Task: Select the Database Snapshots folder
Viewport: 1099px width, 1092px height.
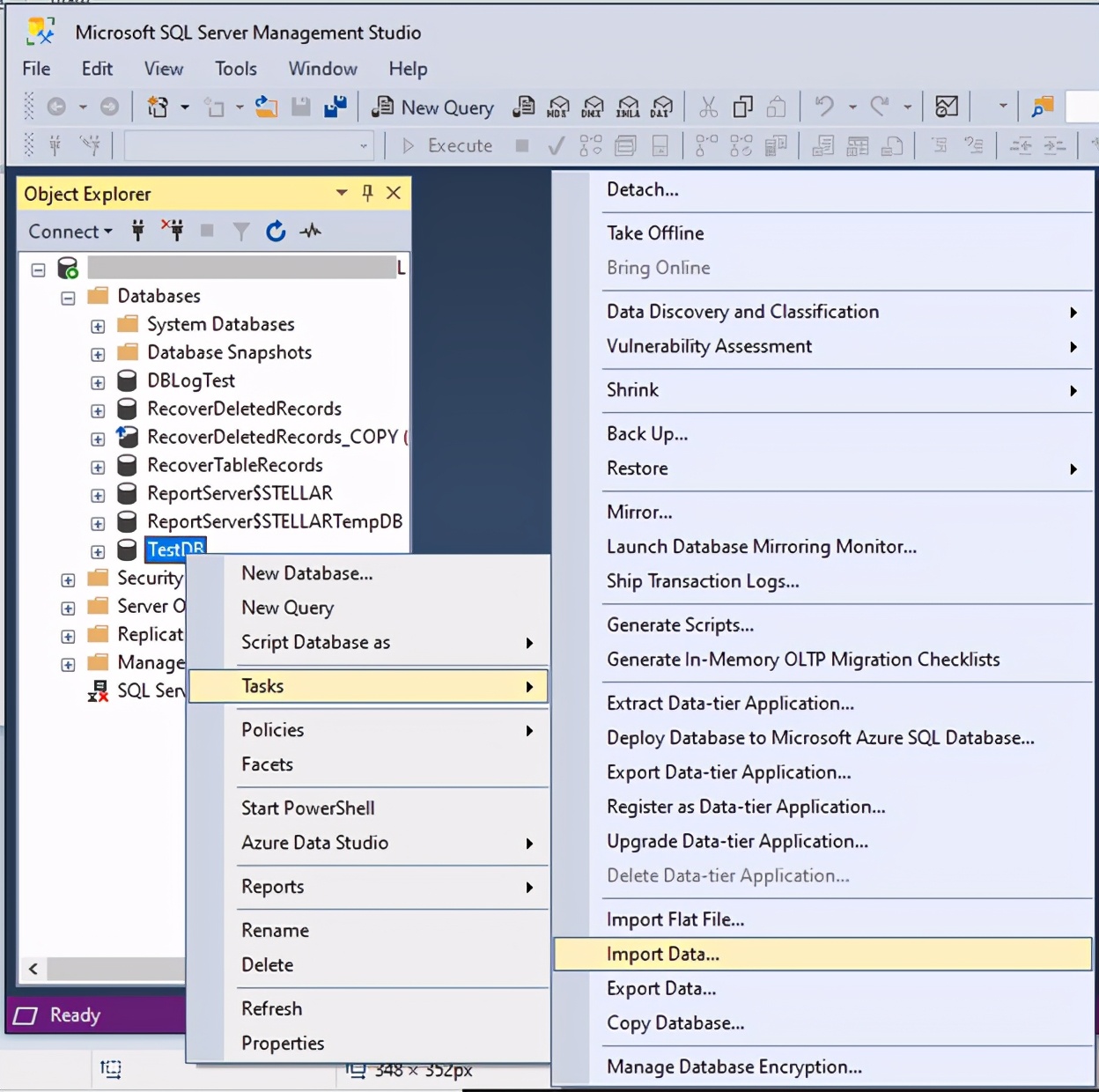Action: (229, 353)
